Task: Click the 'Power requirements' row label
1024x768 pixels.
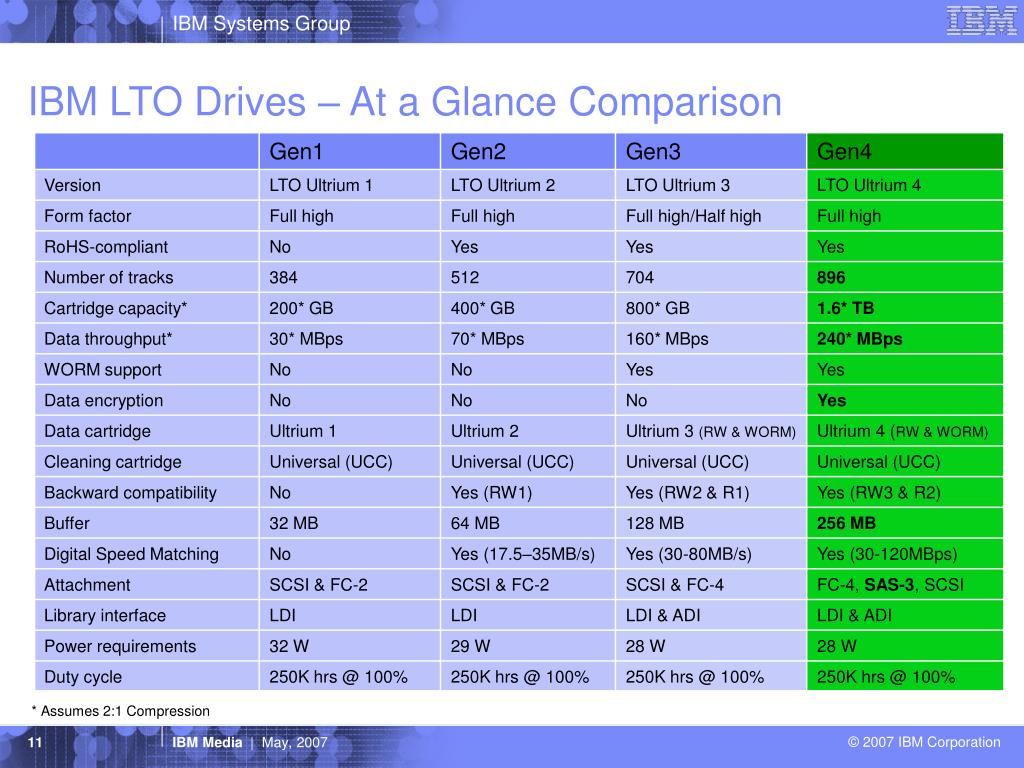Action: [120, 646]
